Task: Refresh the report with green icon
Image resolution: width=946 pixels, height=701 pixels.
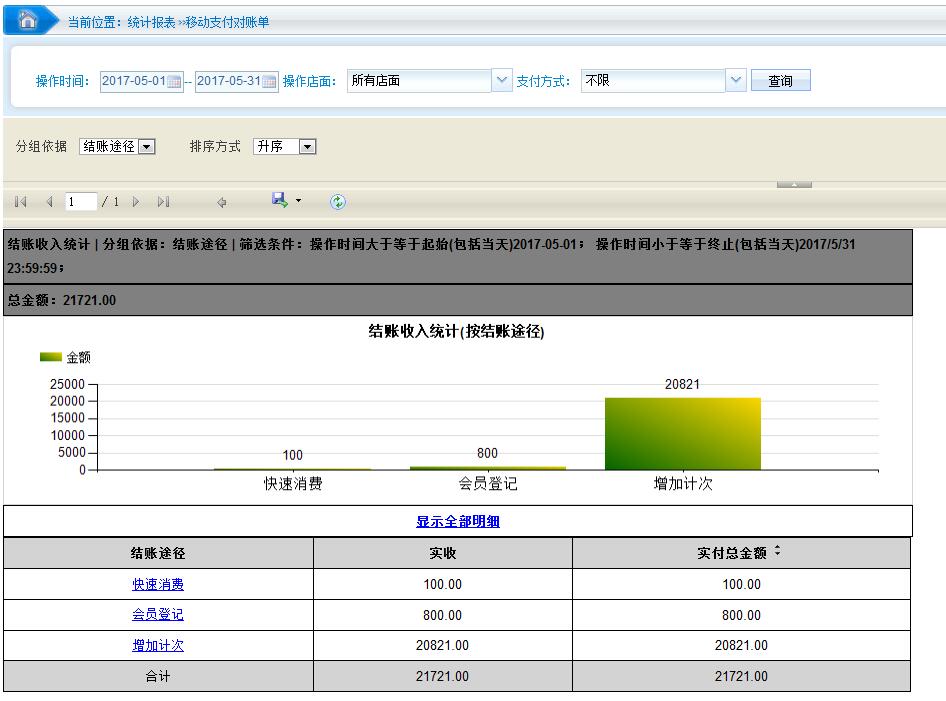Action: click(x=338, y=202)
